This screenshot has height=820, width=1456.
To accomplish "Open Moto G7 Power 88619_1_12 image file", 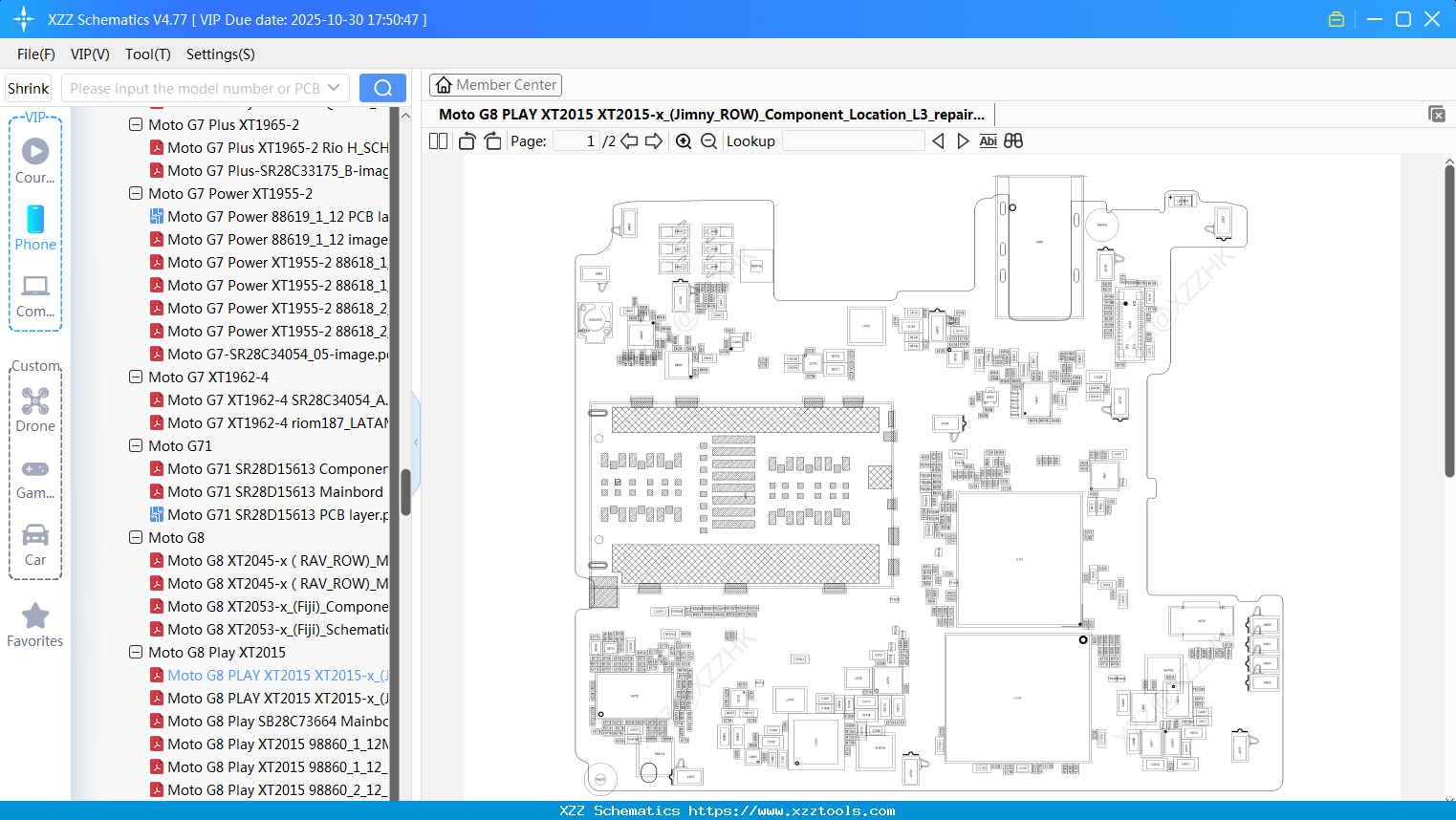I will click(269, 240).
